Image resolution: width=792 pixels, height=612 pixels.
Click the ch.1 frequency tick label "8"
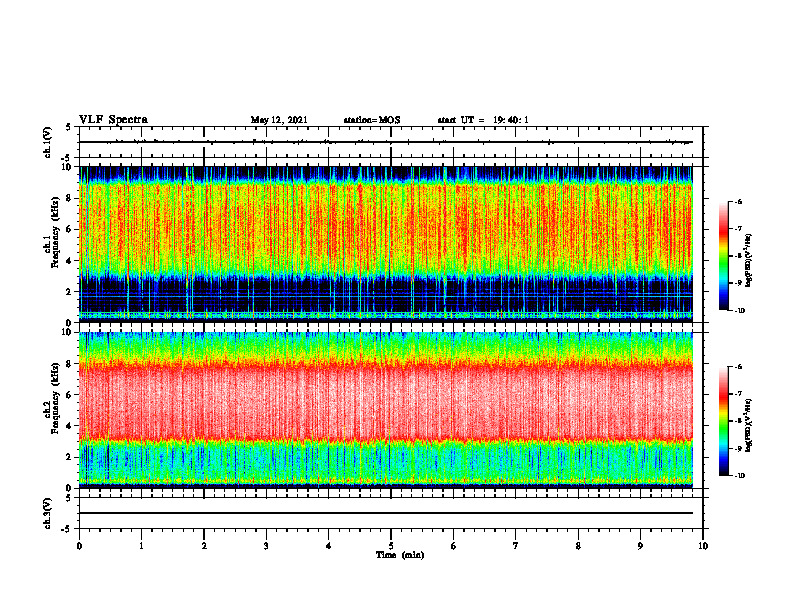(70, 198)
